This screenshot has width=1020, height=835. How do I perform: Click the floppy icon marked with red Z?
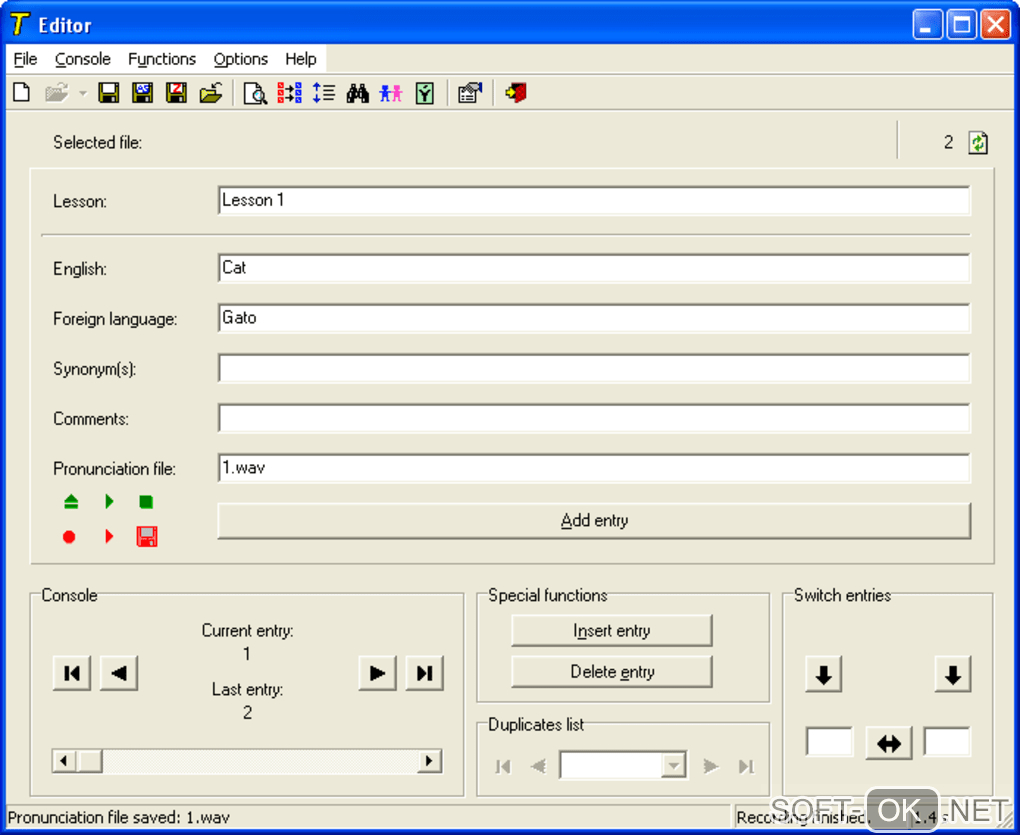(176, 93)
